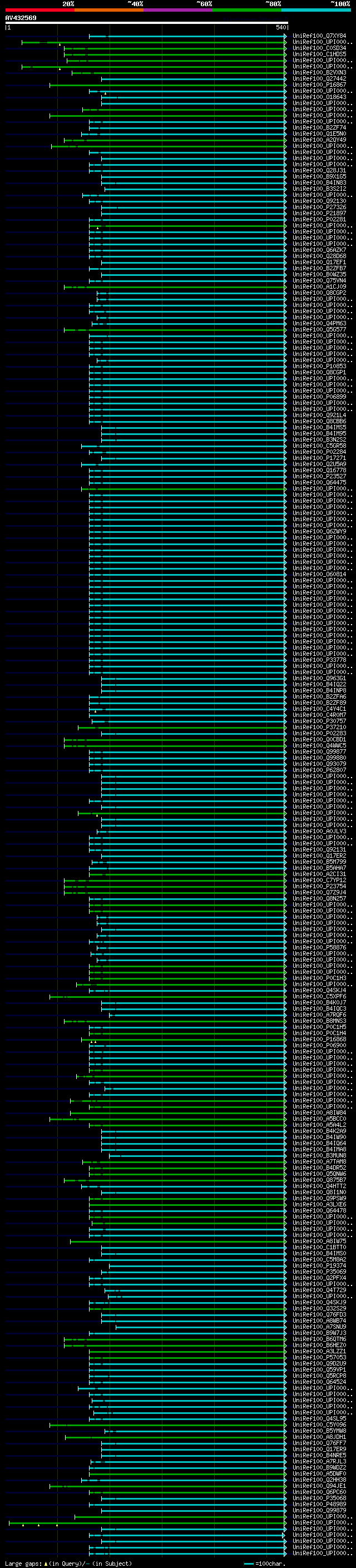This screenshot has width=356, height=1568.
Task: Select label UniRef100_Q64478
Action: (319, 1210)
